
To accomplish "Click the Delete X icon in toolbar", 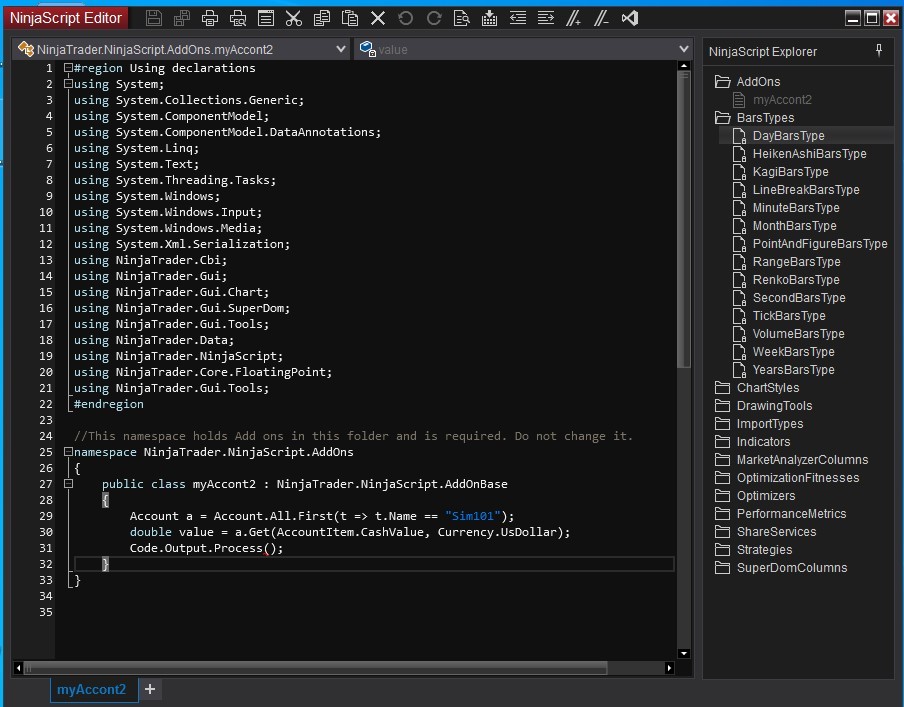I will pos(378,18).
